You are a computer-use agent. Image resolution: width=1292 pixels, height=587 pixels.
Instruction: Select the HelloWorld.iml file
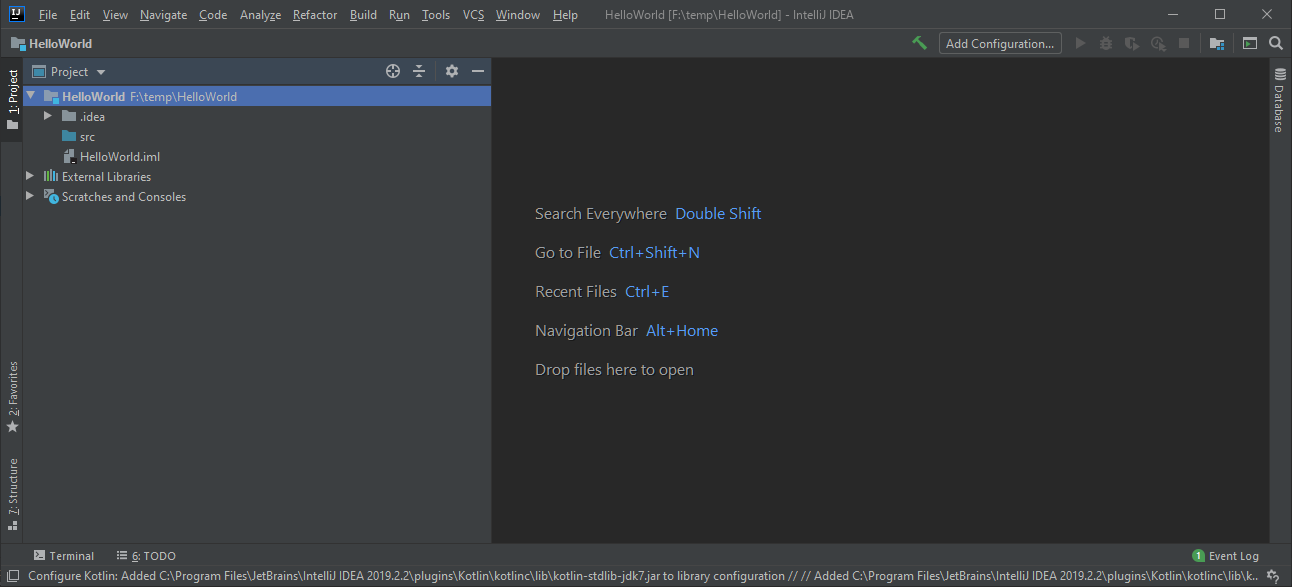(x=119, y=156)
